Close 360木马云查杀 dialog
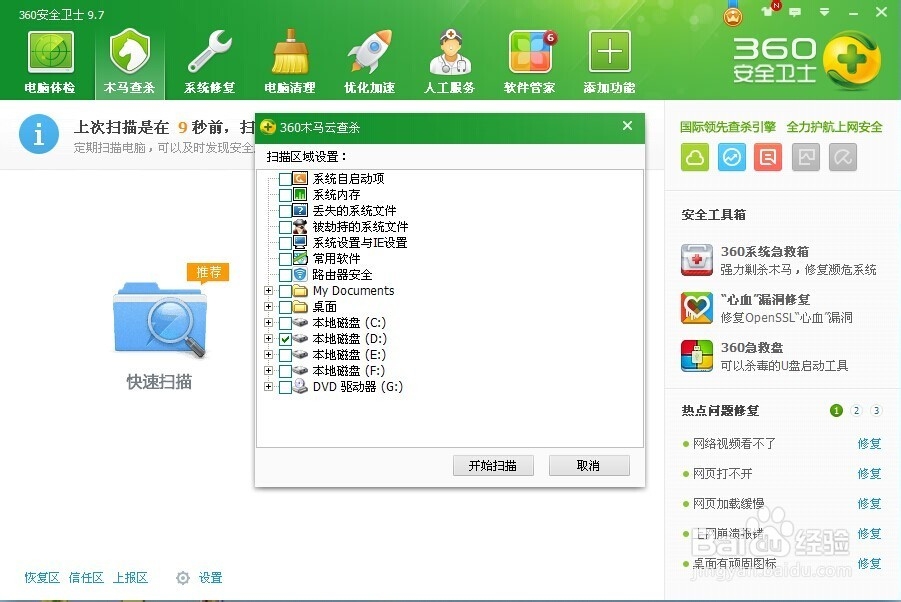This screenshot has height=602, width=901. coord(627,126)
